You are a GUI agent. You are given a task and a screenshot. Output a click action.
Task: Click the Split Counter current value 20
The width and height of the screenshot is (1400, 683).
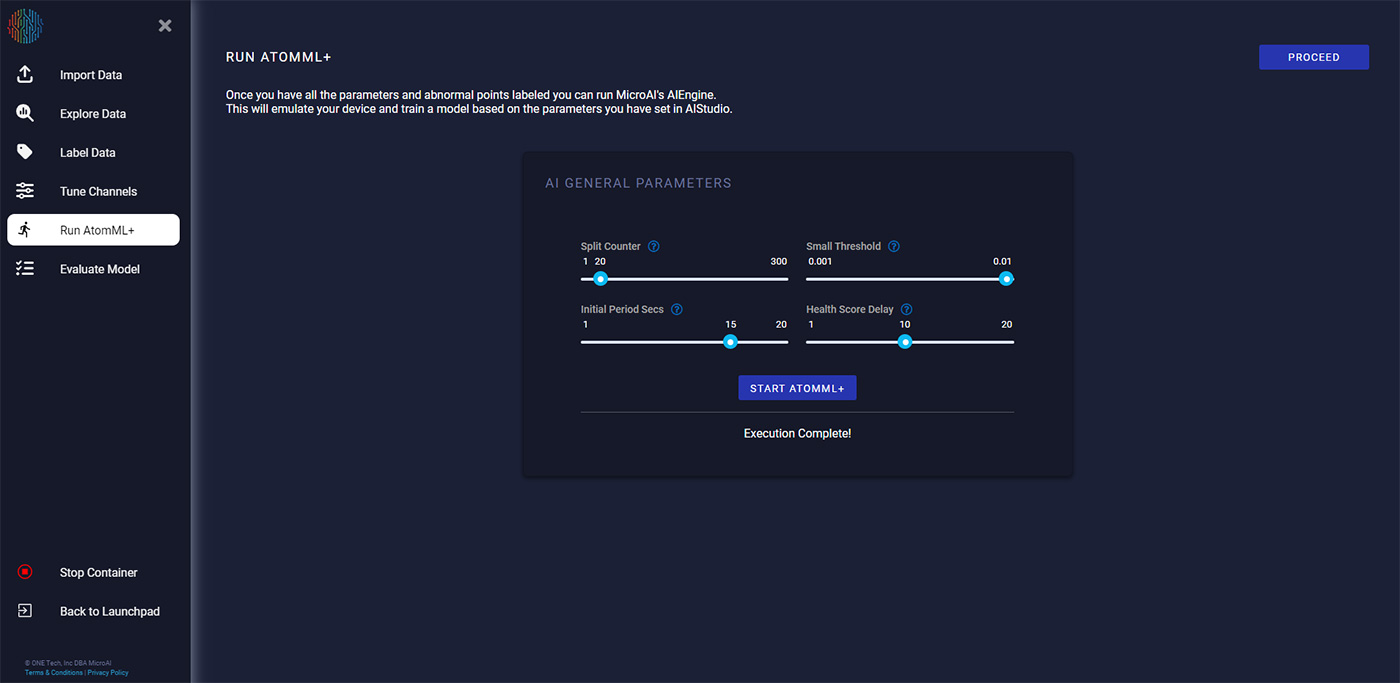coord(601,262)
